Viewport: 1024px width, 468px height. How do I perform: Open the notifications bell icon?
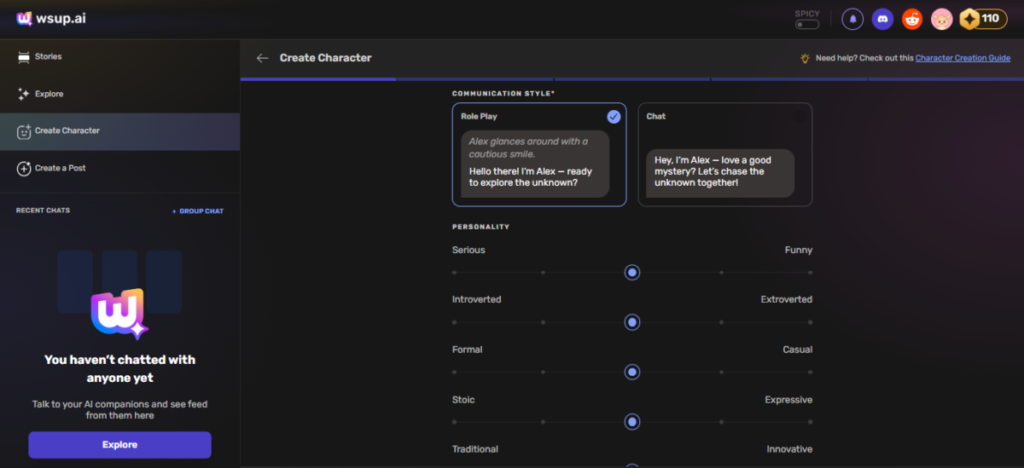[853, 19]
